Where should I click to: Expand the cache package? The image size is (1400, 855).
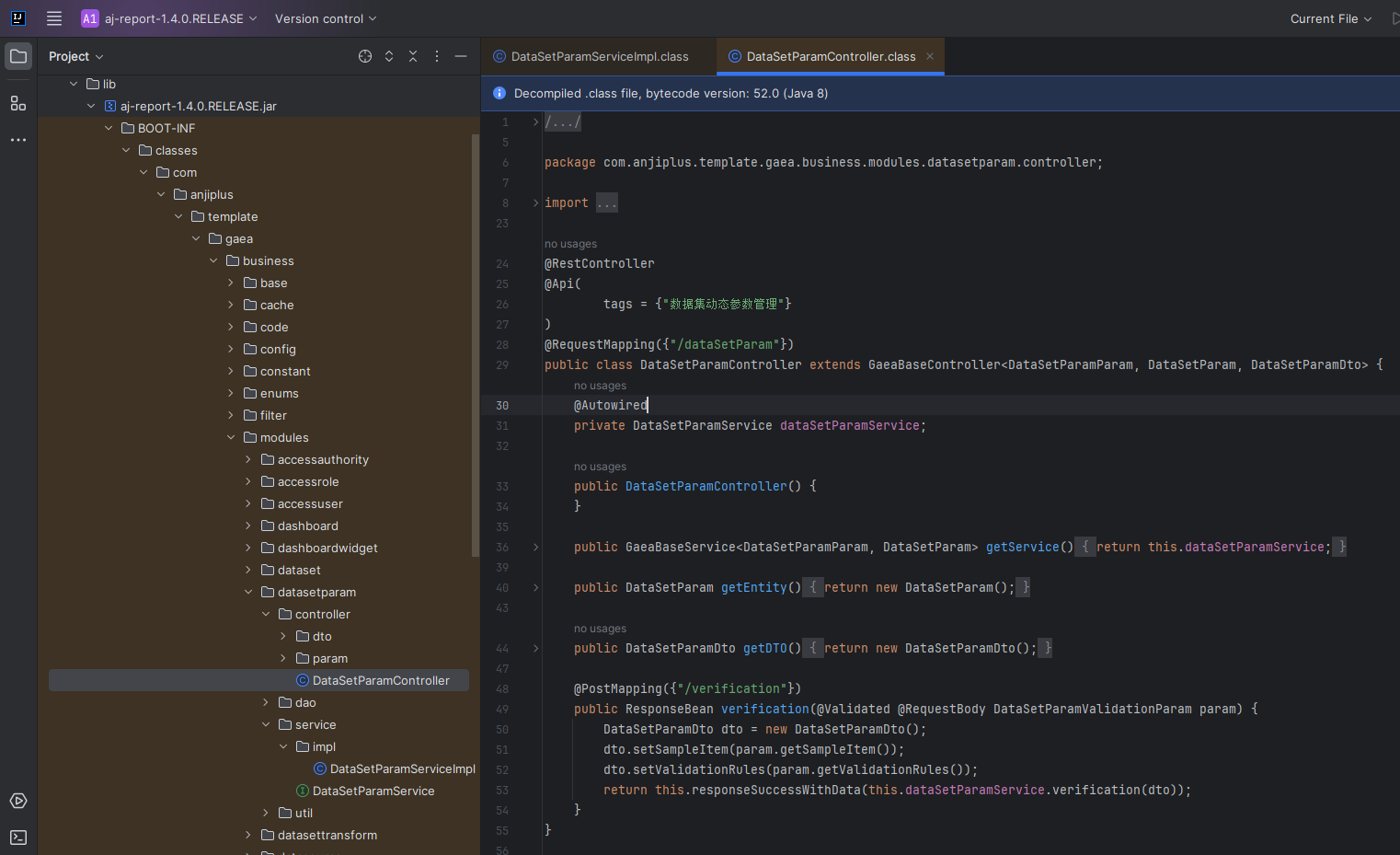click(231, 305)
